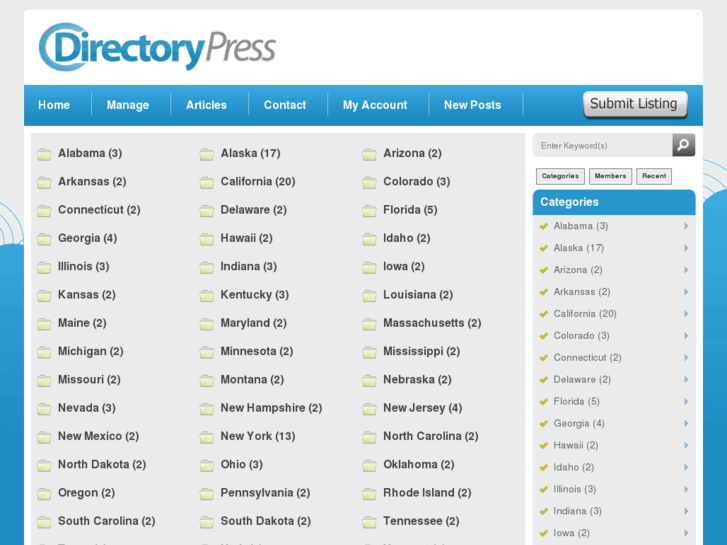This screenshot has width=727, height=545.
Task: Open the Connecticut (2) main list link
Action: (99, 210)
